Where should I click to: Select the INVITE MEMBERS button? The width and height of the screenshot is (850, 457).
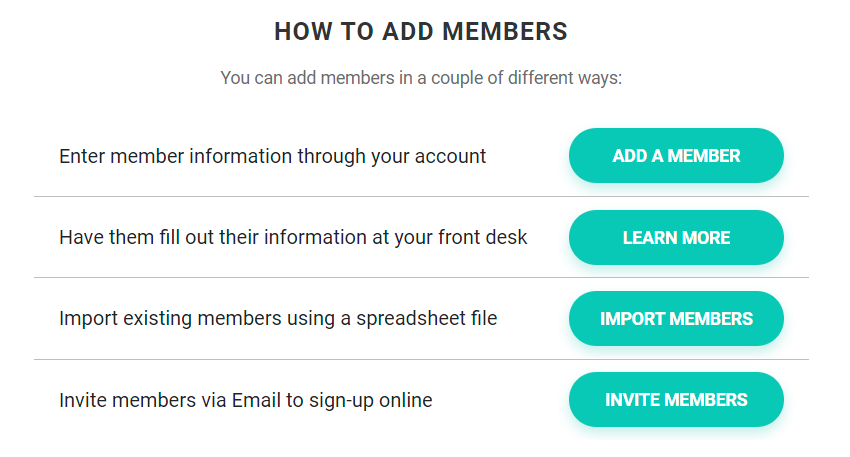[676, 400]
